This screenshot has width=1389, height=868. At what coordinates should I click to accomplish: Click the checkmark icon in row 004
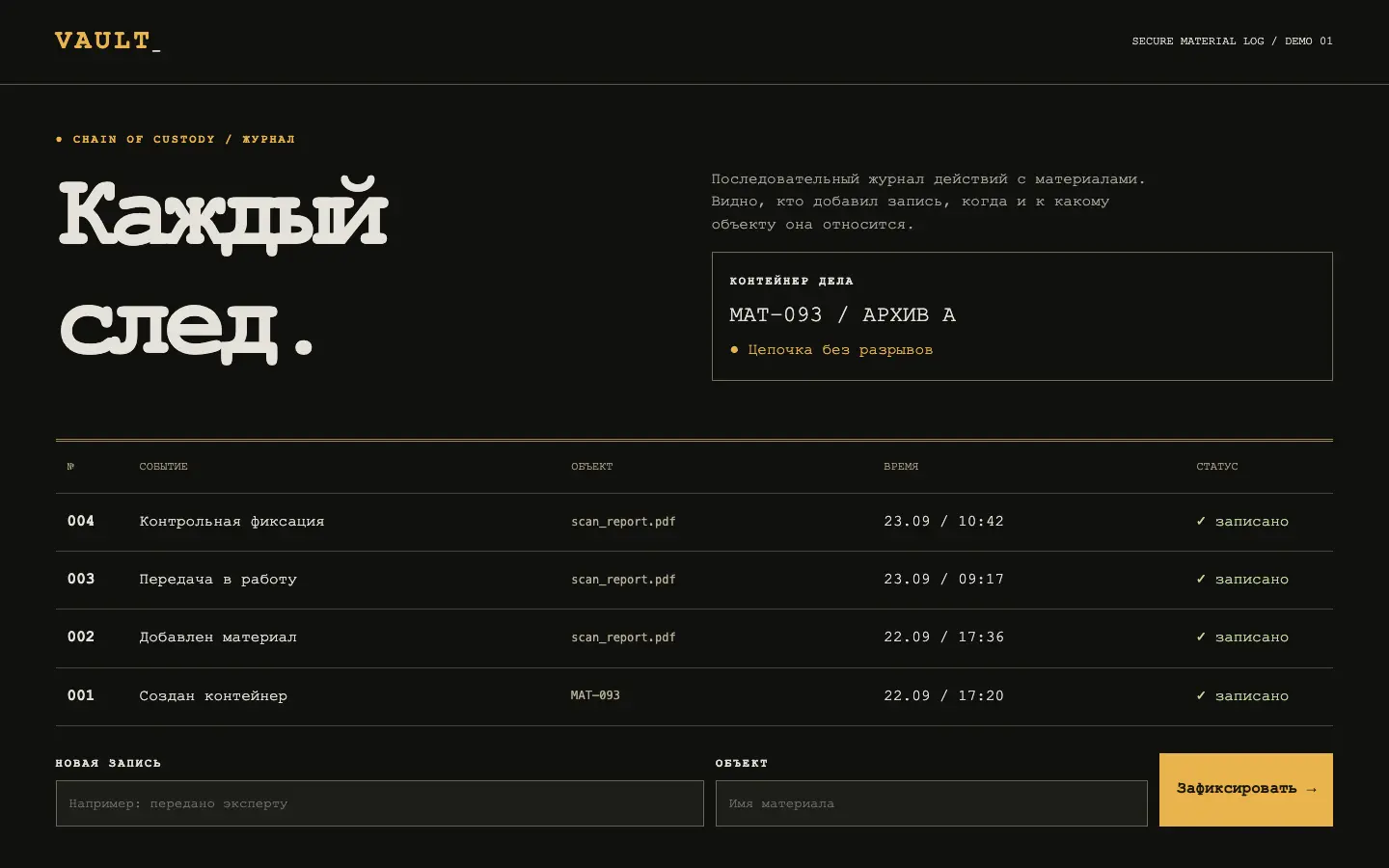pyautogui.click(x=1201, y=521)
